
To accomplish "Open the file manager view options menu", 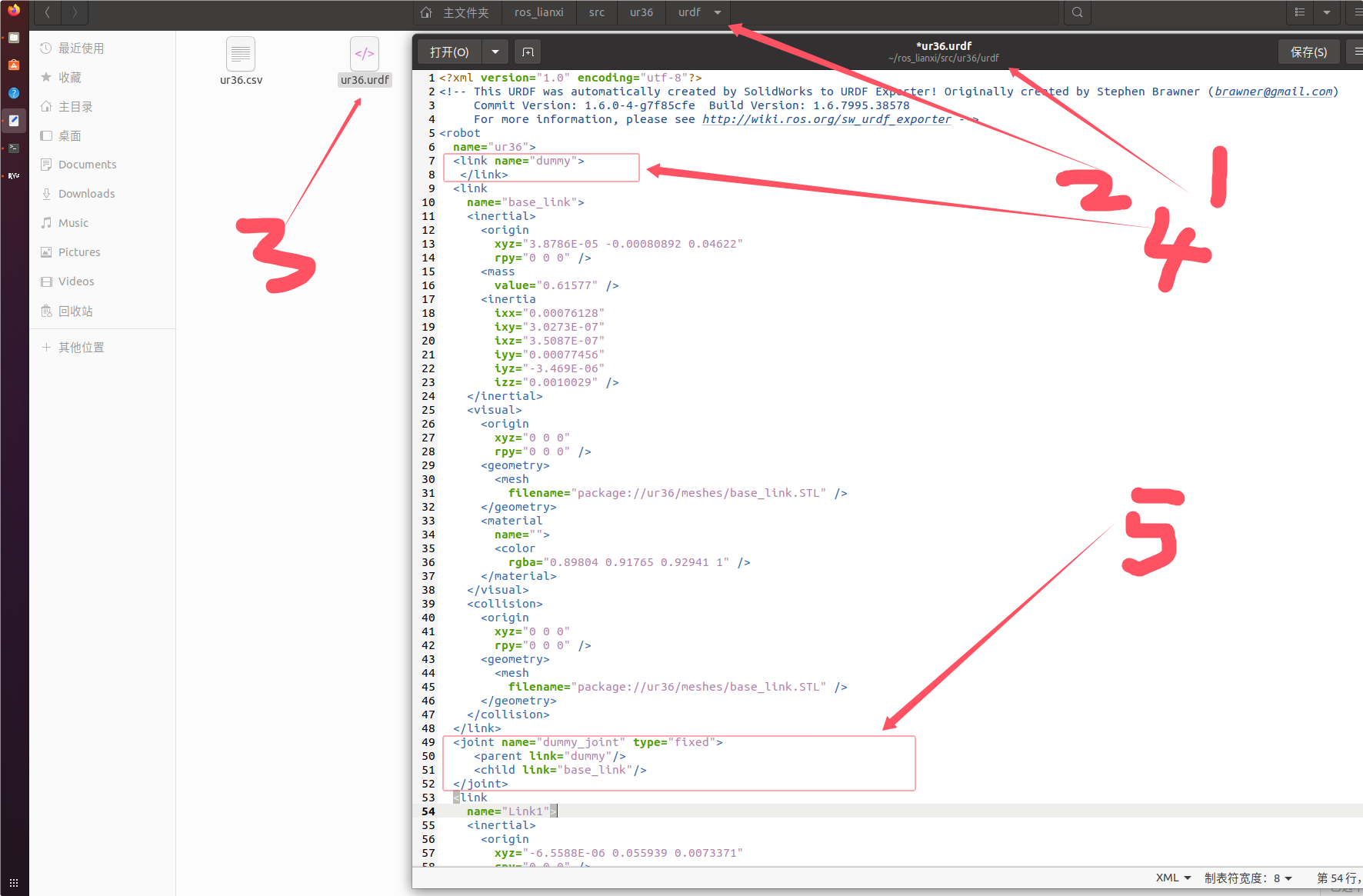I will (1326, 12).
